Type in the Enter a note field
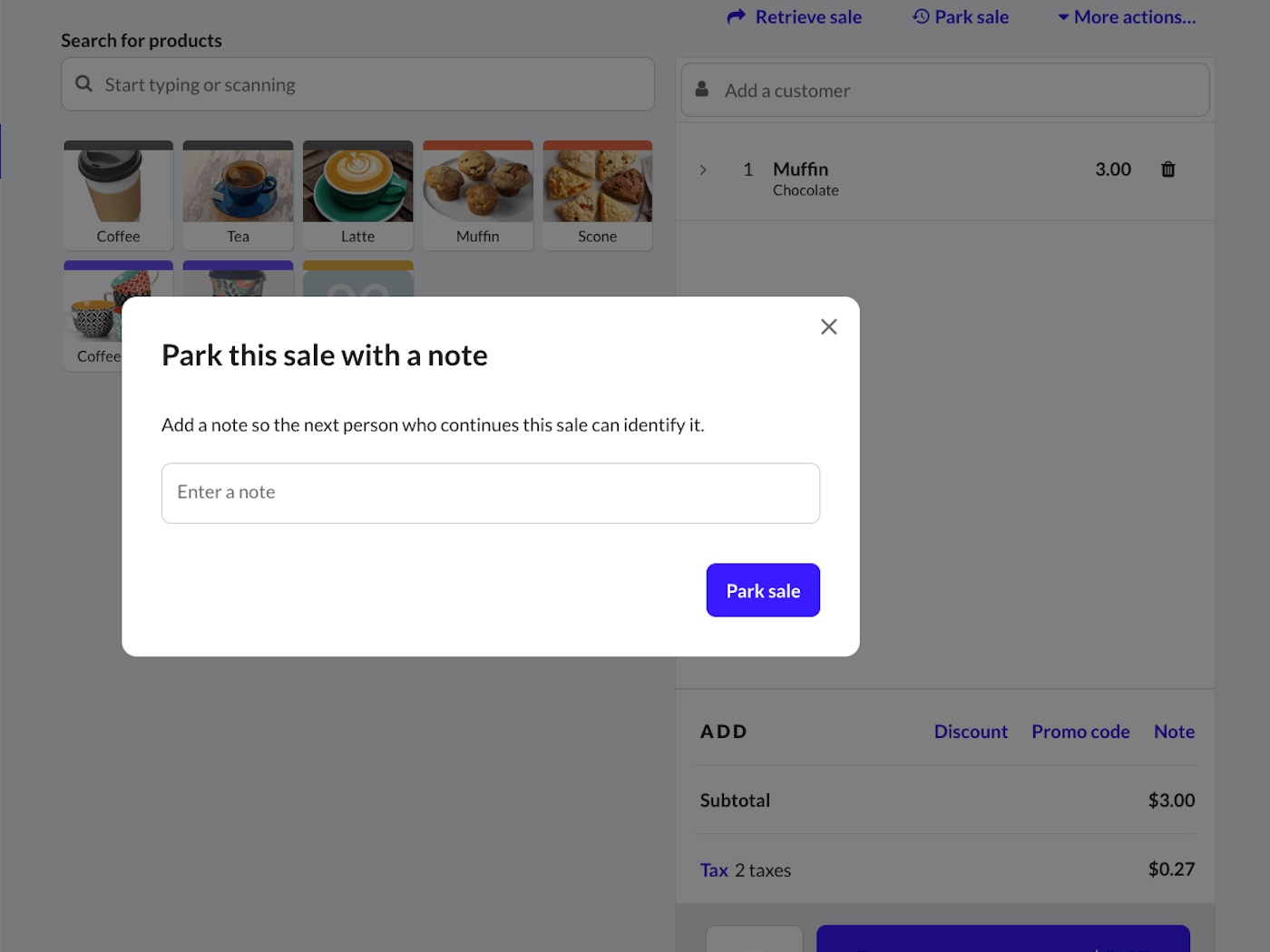 pyautogui.click(x=490, y=493)
